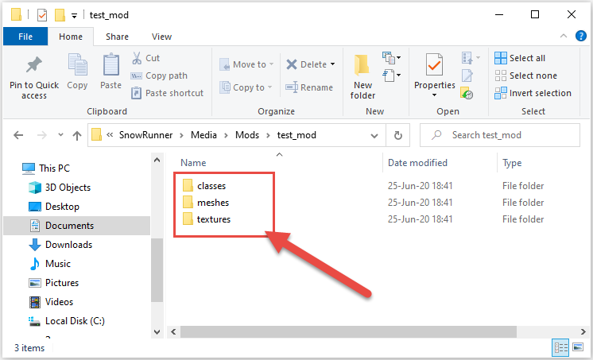This screenshot has height=360, width=593.
Task: Click Copy path in the ribbon
Action: tap(159, 76)
